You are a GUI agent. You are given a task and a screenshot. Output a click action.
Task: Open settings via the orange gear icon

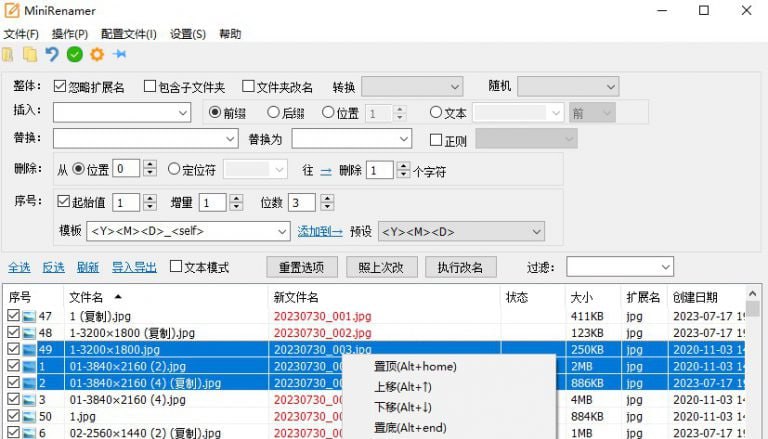coord(97,54)
